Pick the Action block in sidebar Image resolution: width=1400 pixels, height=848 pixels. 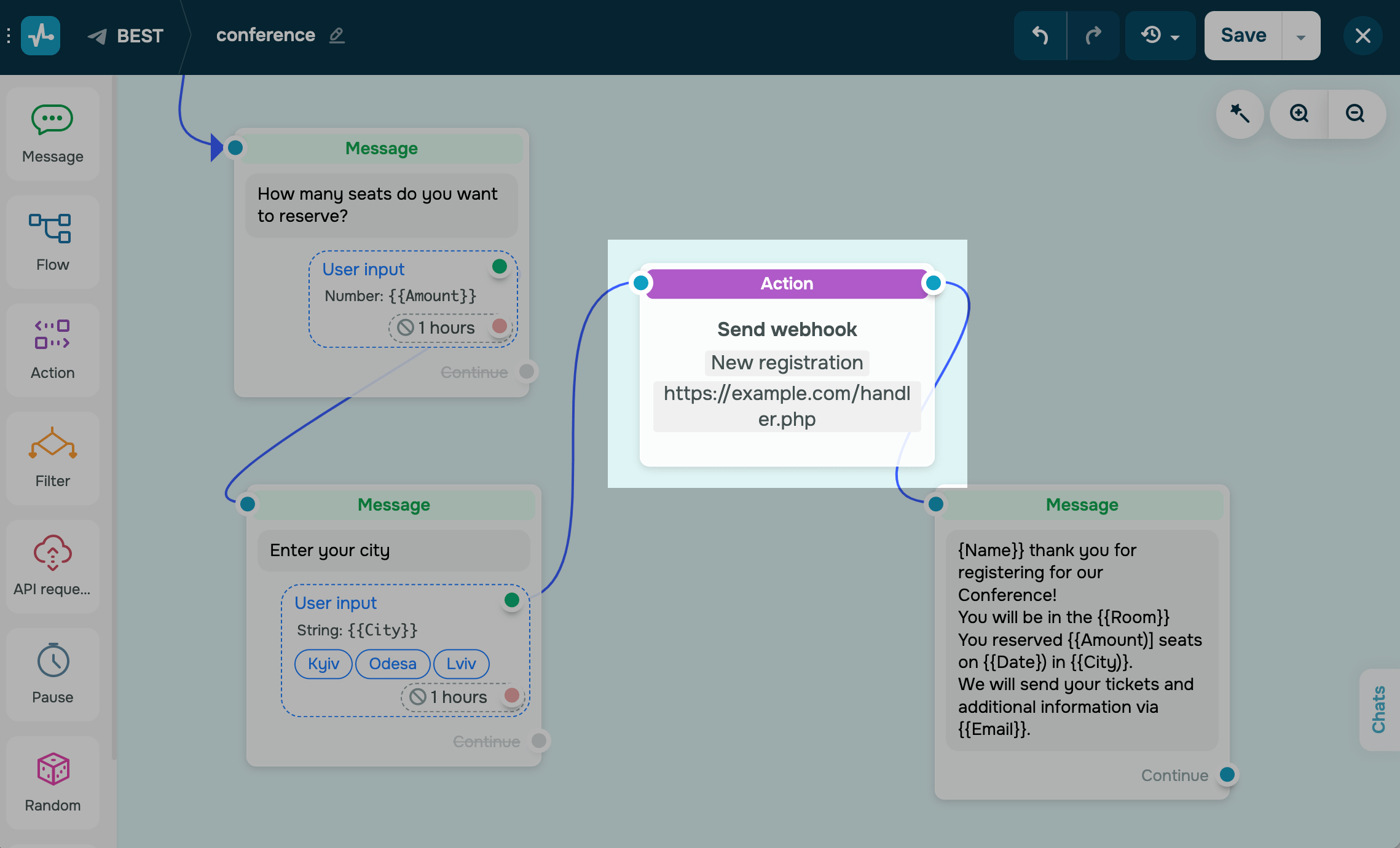pyautogui.click(x=52, y=350)
